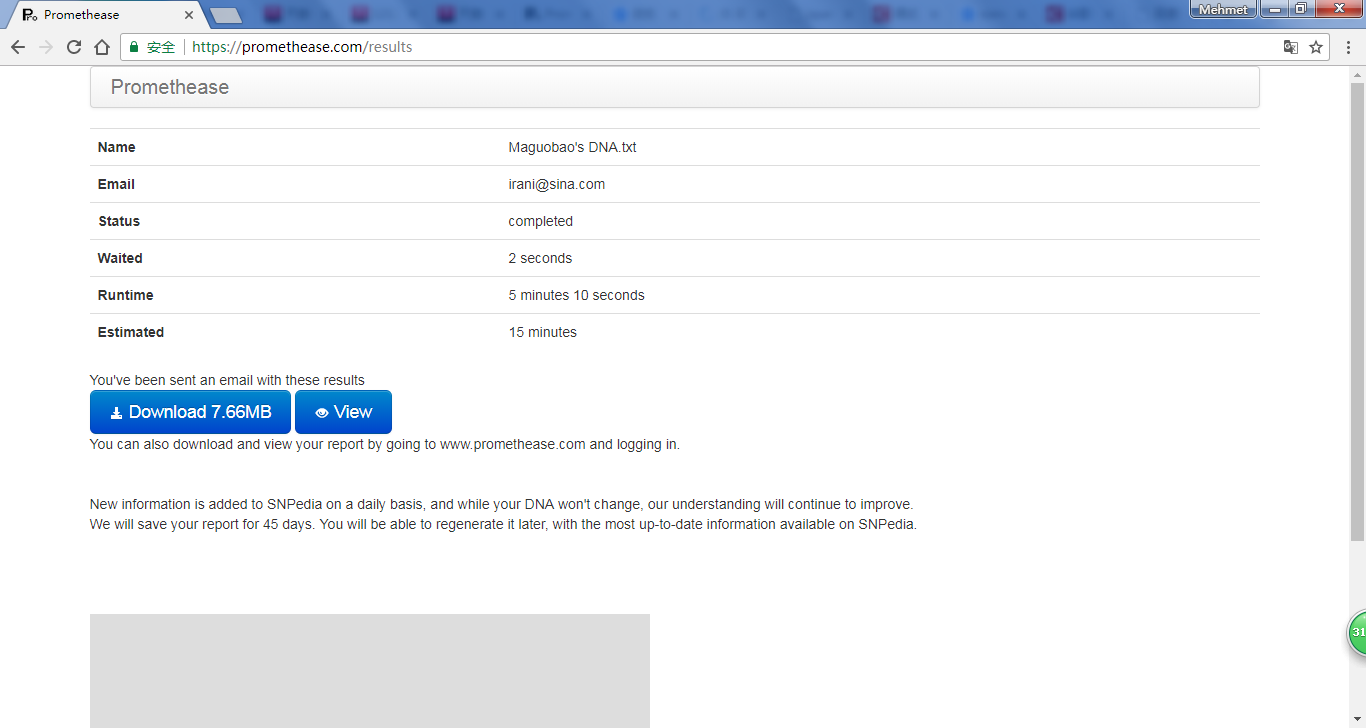Click the www.promethease.com login instruction text
The width and height of the screenshot is (1366, 728).
tap(385, 444)
